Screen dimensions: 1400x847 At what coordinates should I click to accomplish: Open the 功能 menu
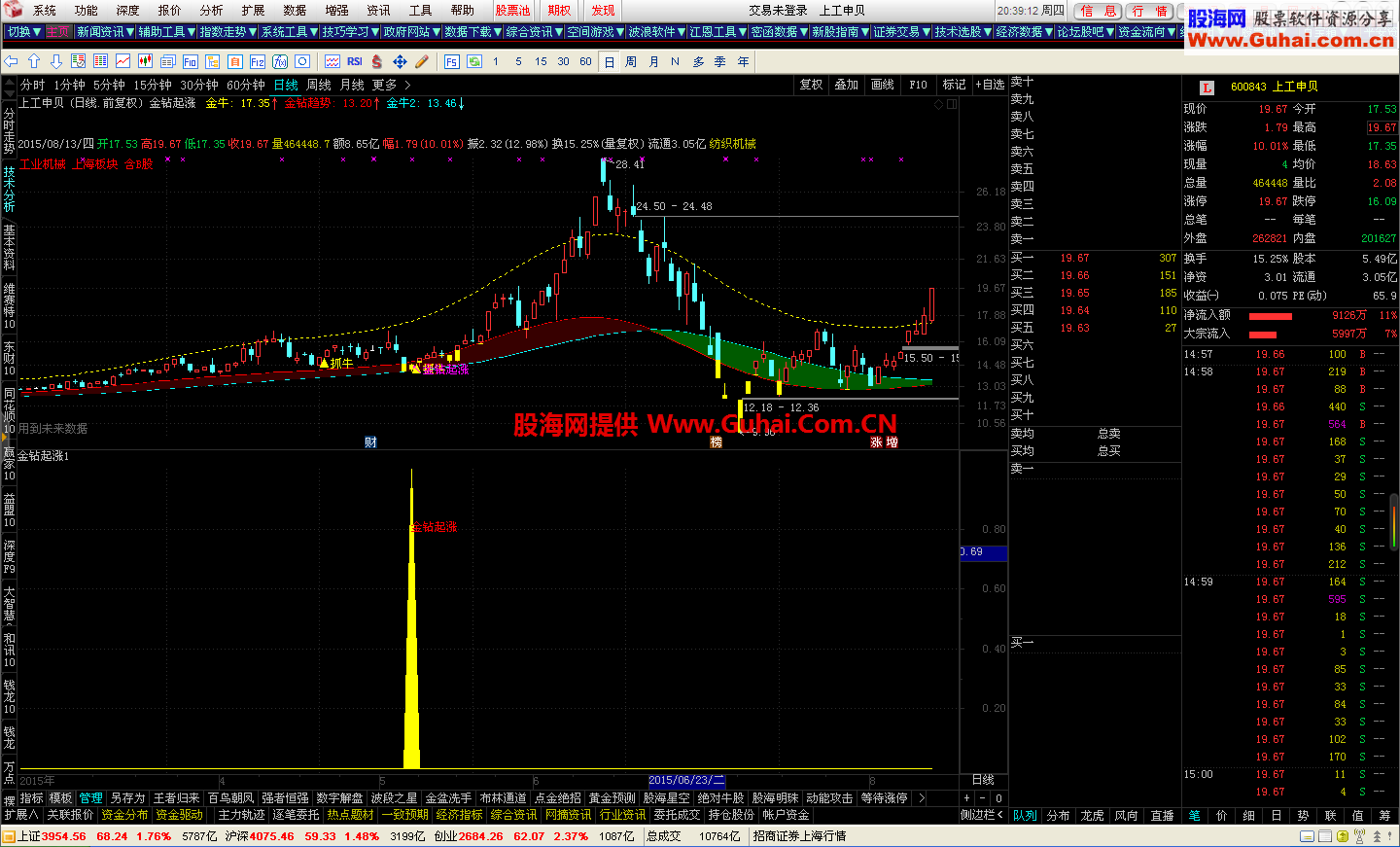click(87, 11)
